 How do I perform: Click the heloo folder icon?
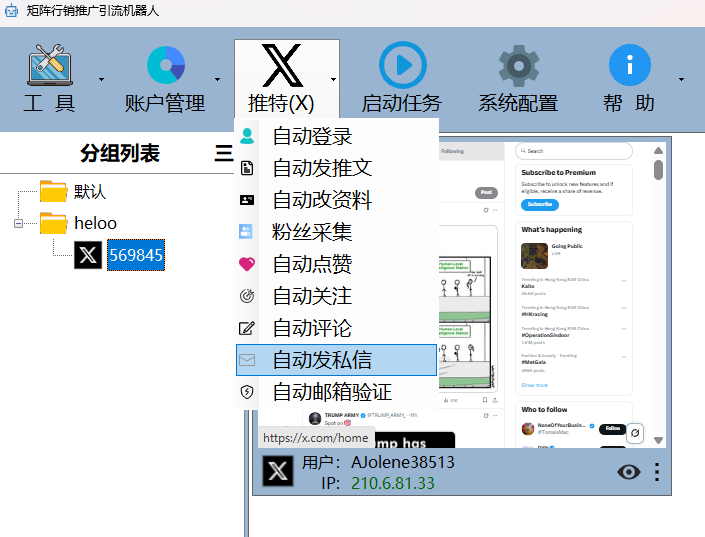point(54,223)
